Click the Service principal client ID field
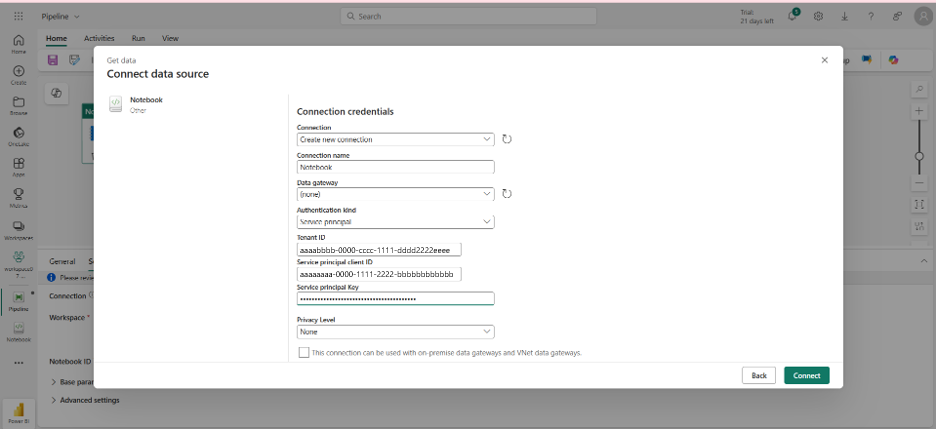This screenshot has height=429, width=936. click(379, 274)
